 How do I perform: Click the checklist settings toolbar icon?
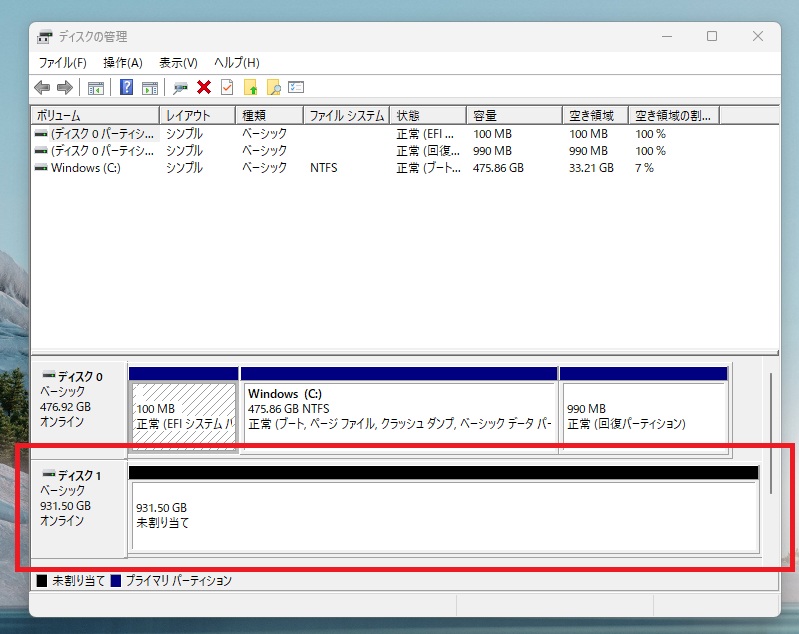[x=296, y=87]
